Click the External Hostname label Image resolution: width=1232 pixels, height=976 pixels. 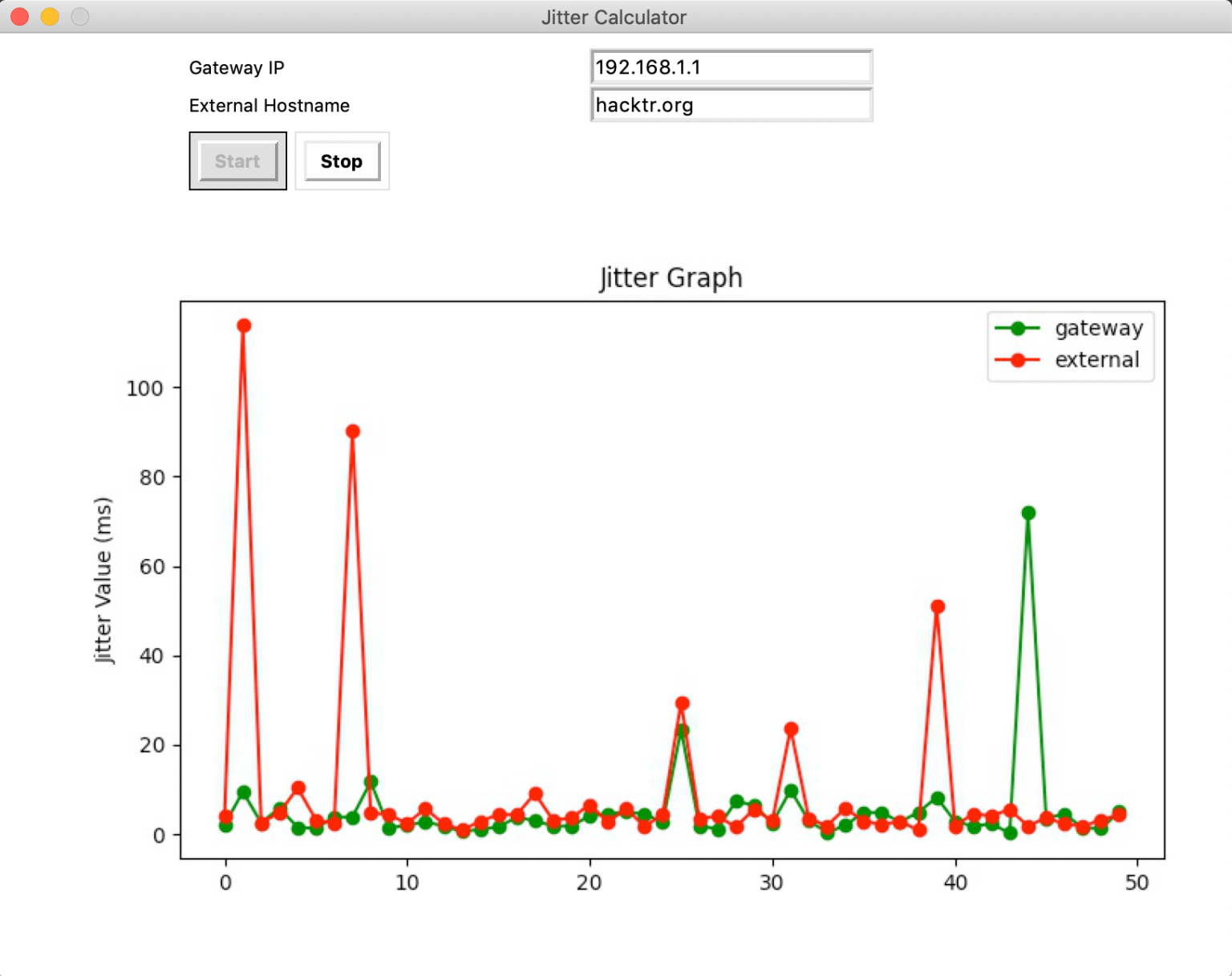tap(269, 106)
